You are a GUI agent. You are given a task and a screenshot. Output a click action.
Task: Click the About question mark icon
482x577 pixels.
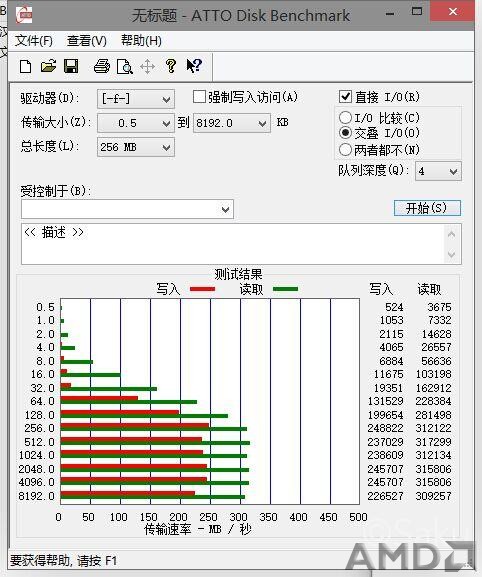pyautogui.click(x=171, y=67)
